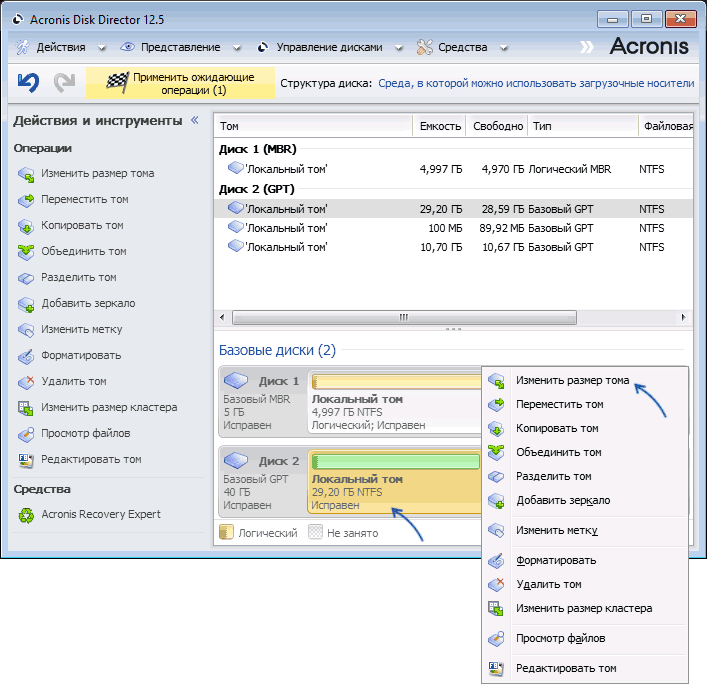Show hidden toolbar items via double chevron
The image size is (707, 684).
587,47
